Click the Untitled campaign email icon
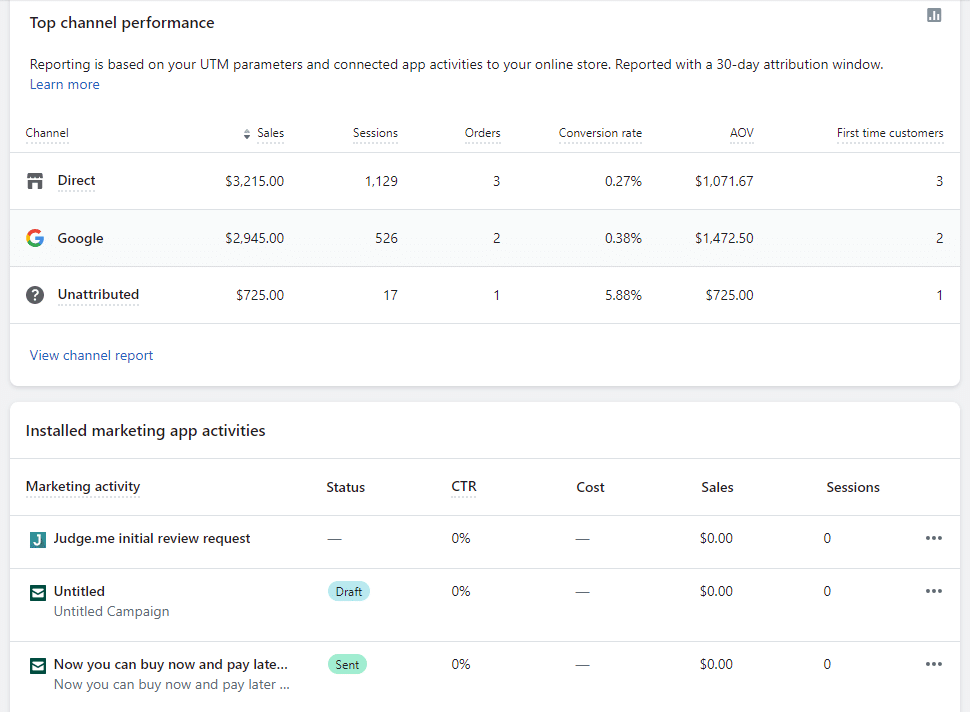The height and width of the screenshot is (712, 970). coord(38,592)
